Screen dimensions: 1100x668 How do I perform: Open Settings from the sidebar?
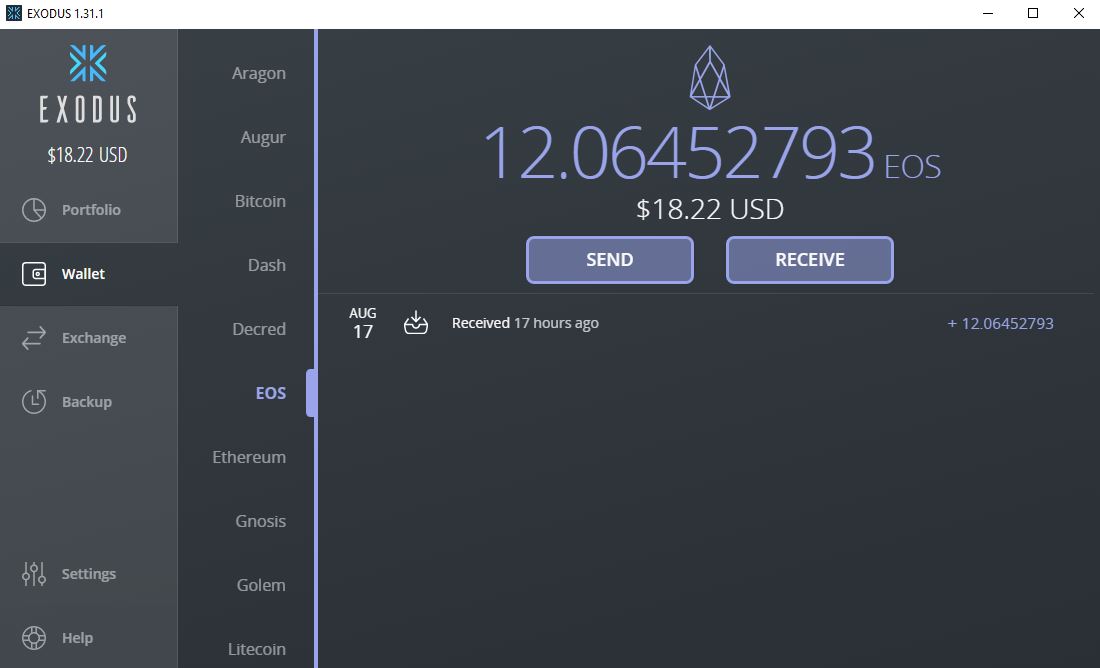click(89, 574)
